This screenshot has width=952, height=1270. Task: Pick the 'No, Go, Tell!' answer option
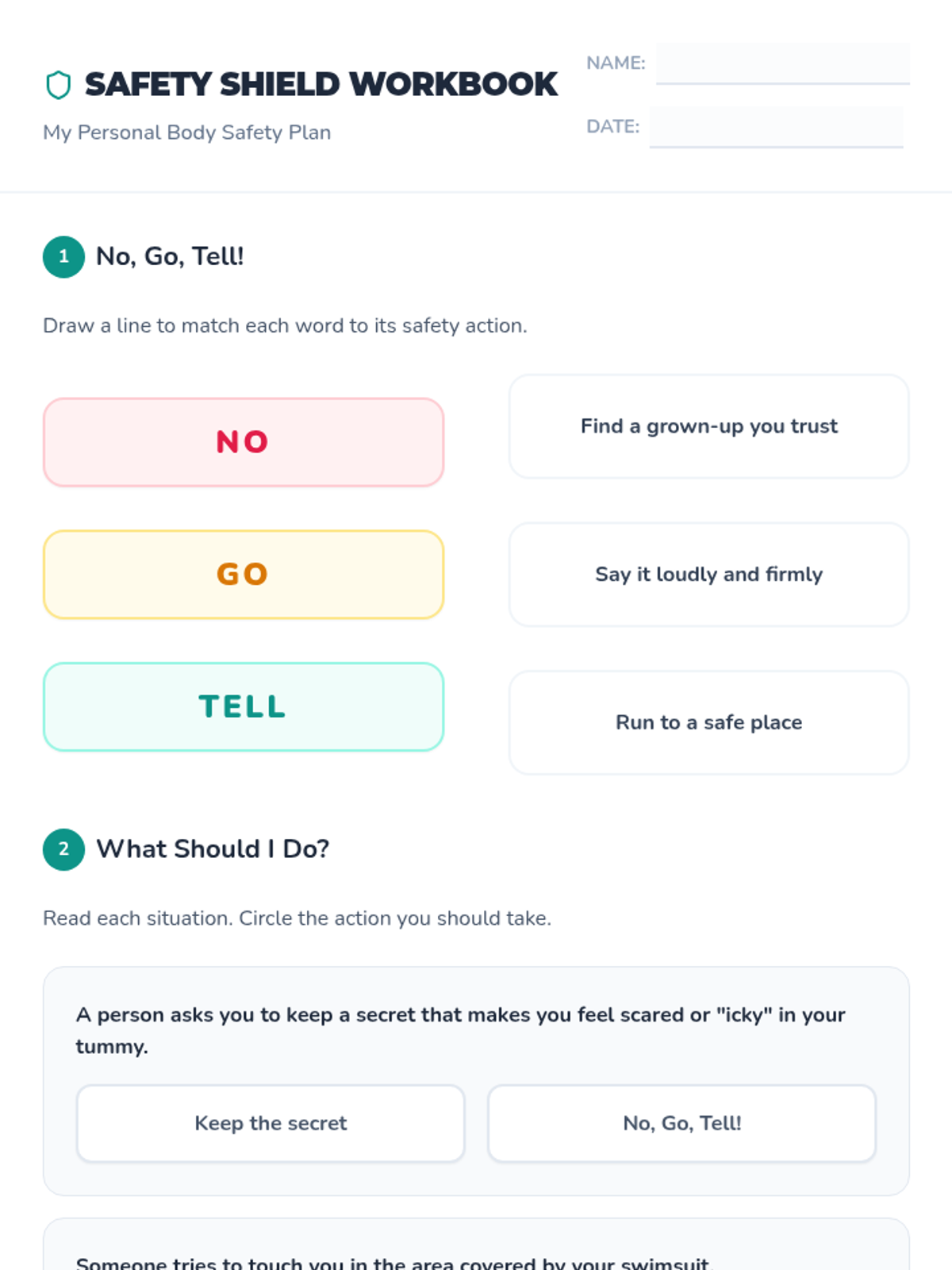pos(682,1123)
